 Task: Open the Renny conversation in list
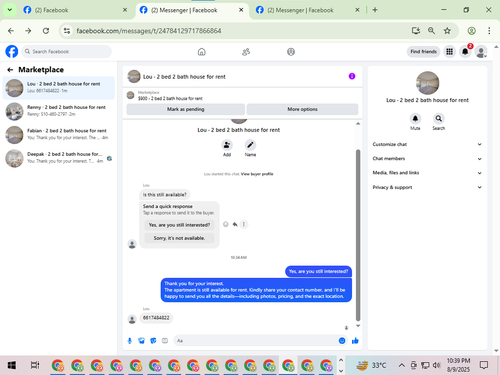click(x=59, y=111)
